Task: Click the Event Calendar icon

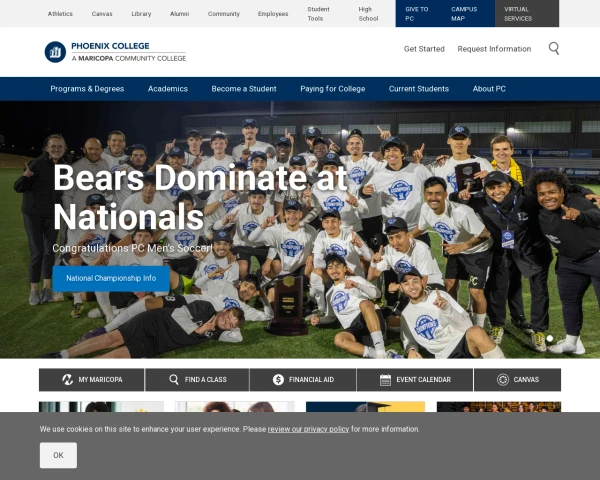Action: click(x=385, y=380)
